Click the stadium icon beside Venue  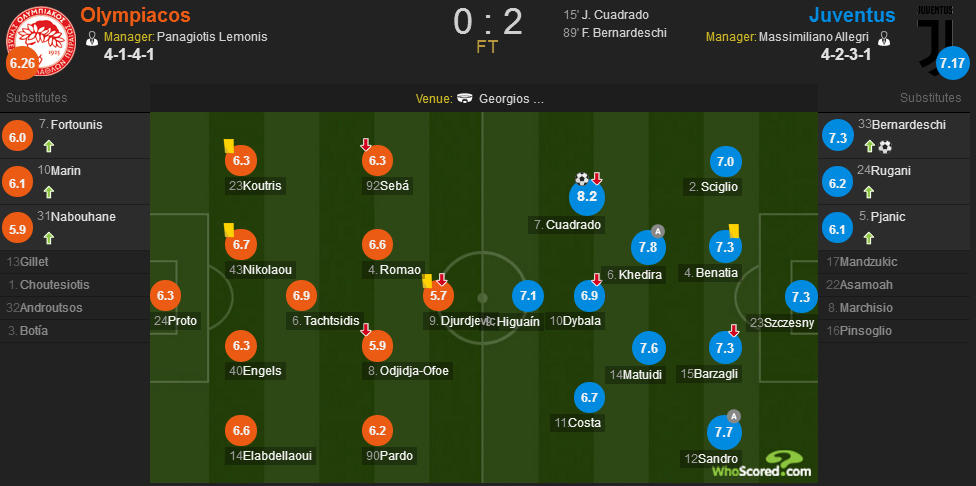coord(464,98)
